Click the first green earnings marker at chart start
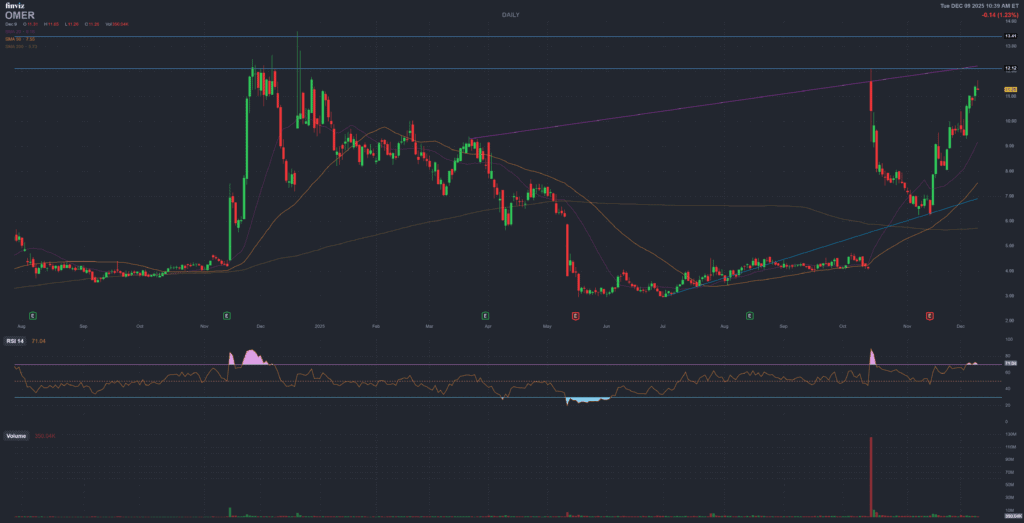 (32, 315)
